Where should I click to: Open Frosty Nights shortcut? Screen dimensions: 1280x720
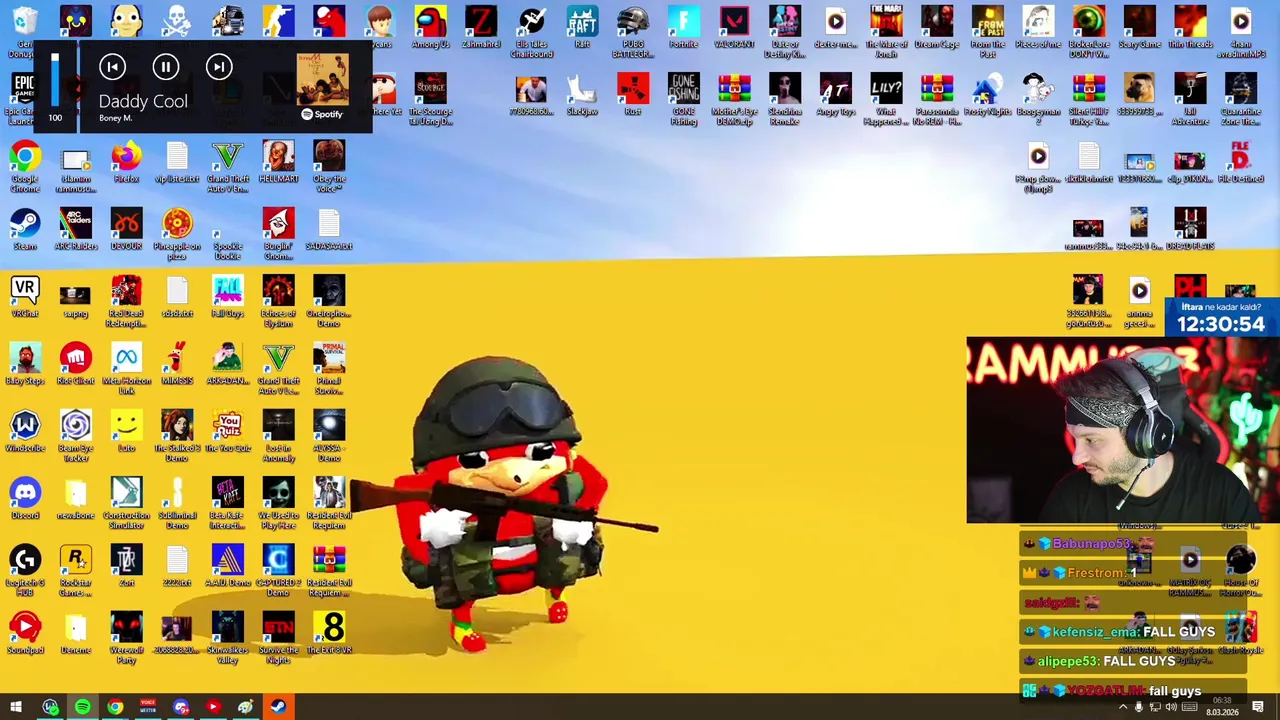point(987,95)
